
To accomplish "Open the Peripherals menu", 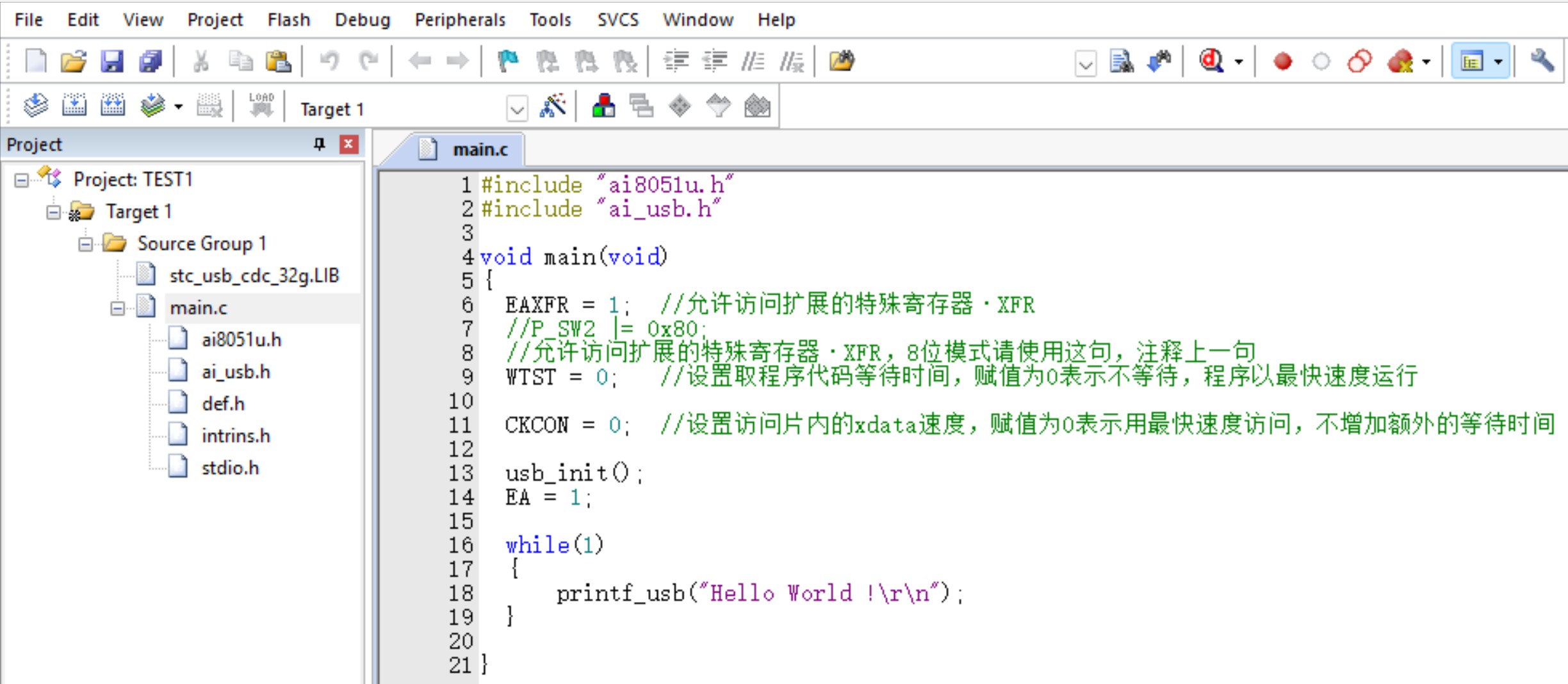I will (459, 20).
